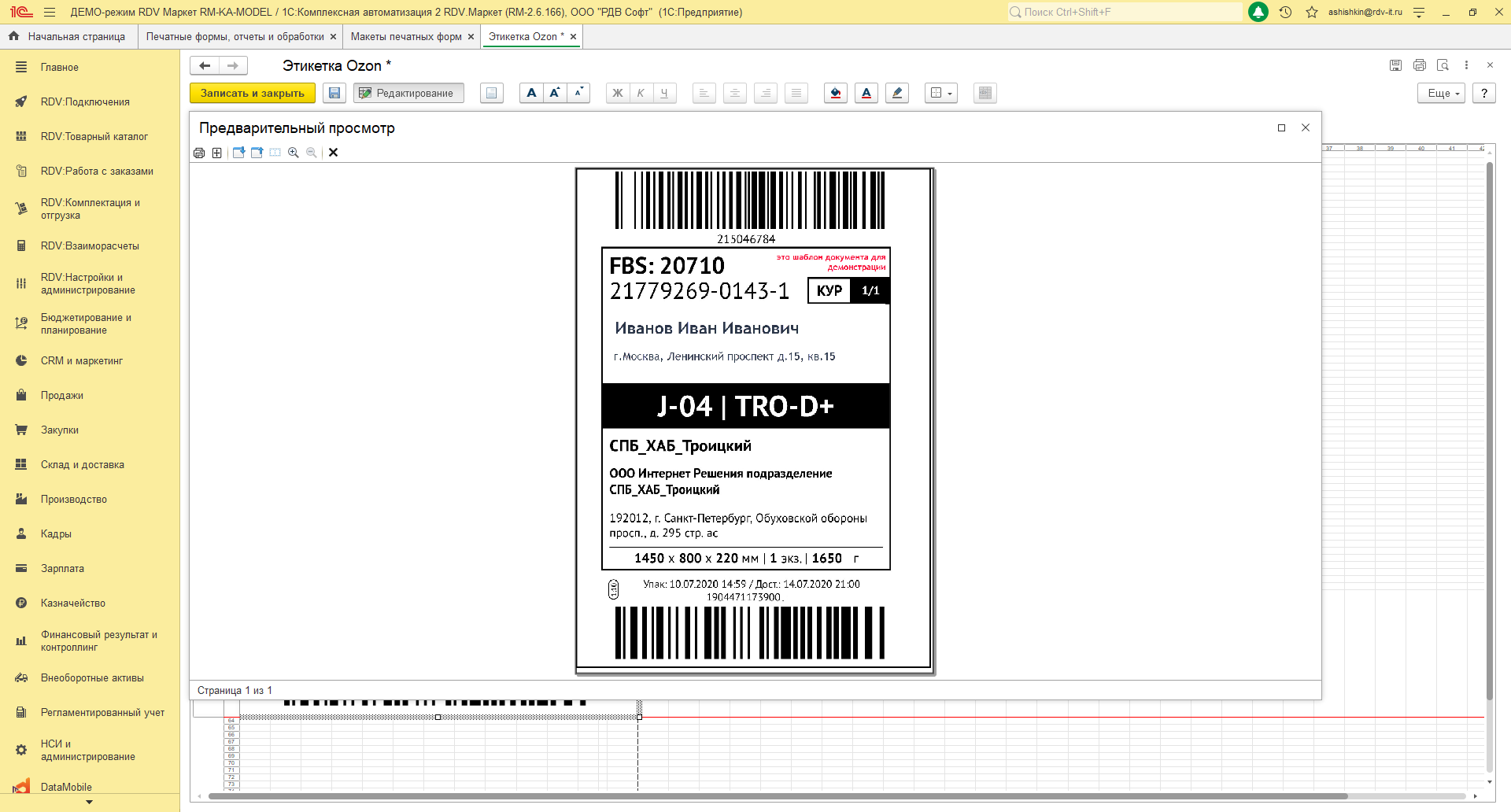
Task: Increase font size with the A-up icon
Action: pos(555,93)
